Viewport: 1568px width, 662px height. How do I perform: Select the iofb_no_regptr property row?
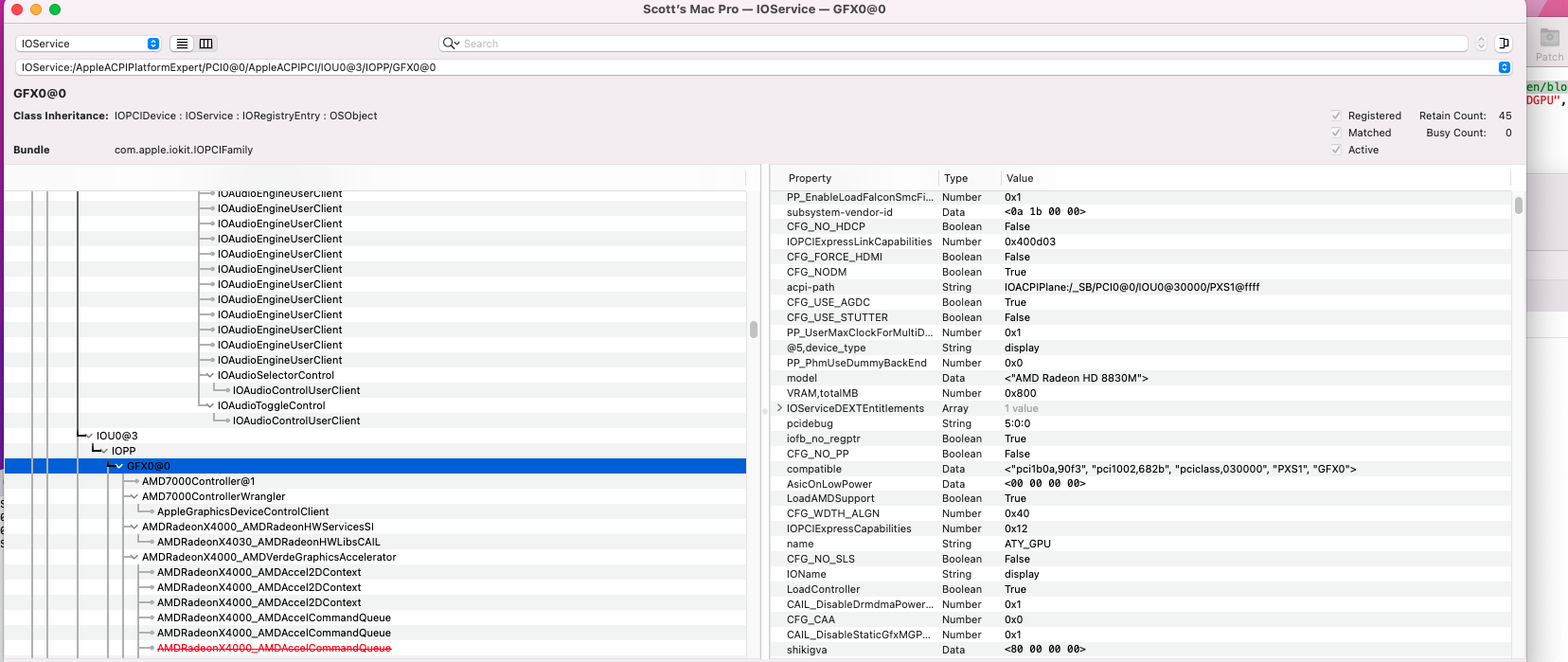1141,438
